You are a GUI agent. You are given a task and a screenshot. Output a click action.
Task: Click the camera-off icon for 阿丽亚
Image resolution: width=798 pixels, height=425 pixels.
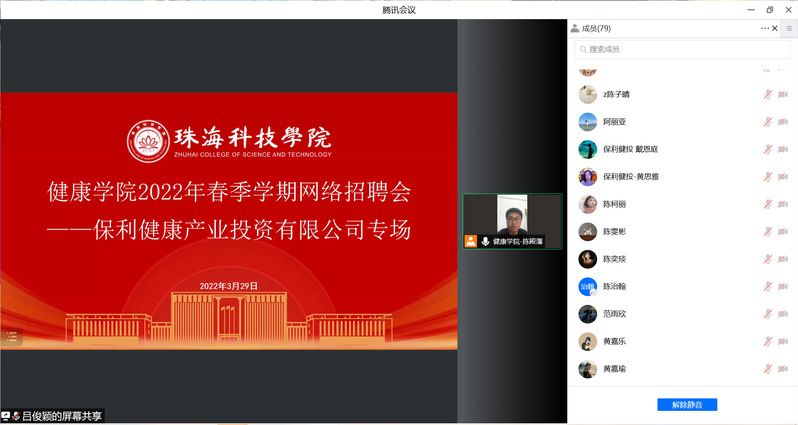(x=783, y=122)
